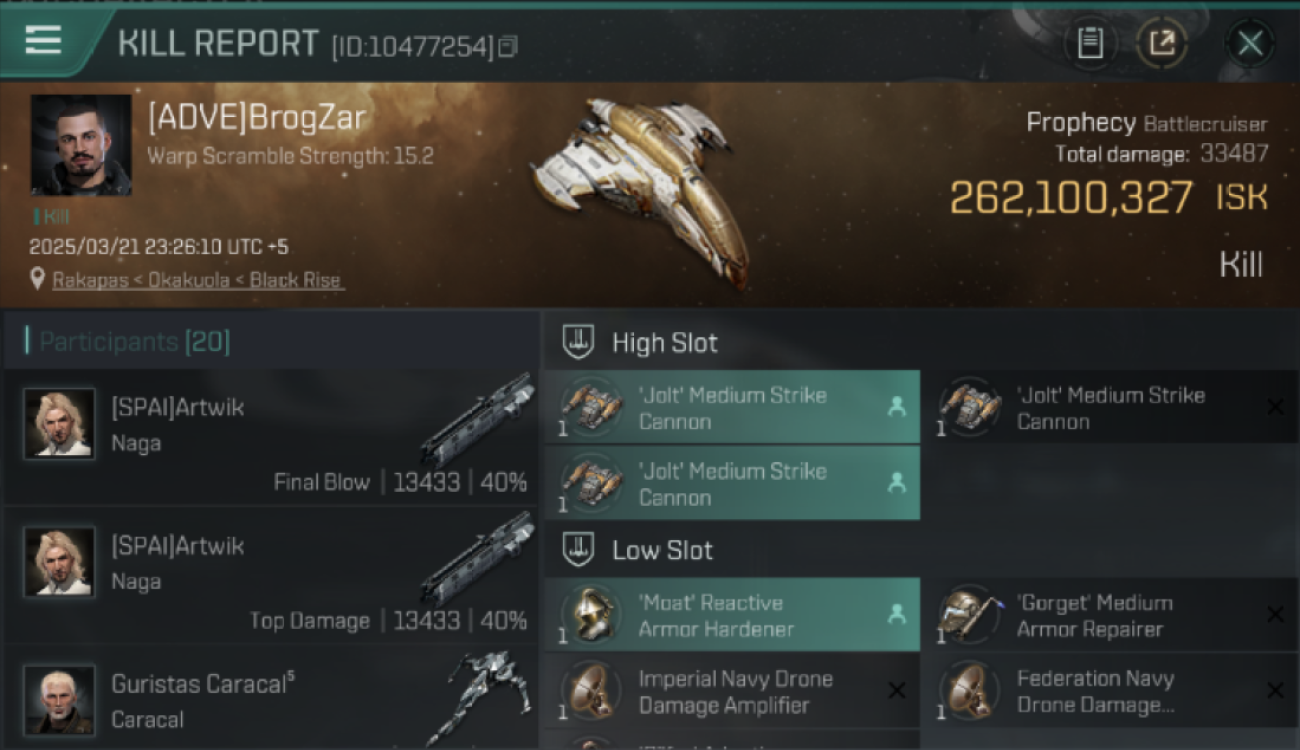Open the hamburger menu icon
Image resolution: width=1300 pixels, height=750 pixels.
(43, 40)
